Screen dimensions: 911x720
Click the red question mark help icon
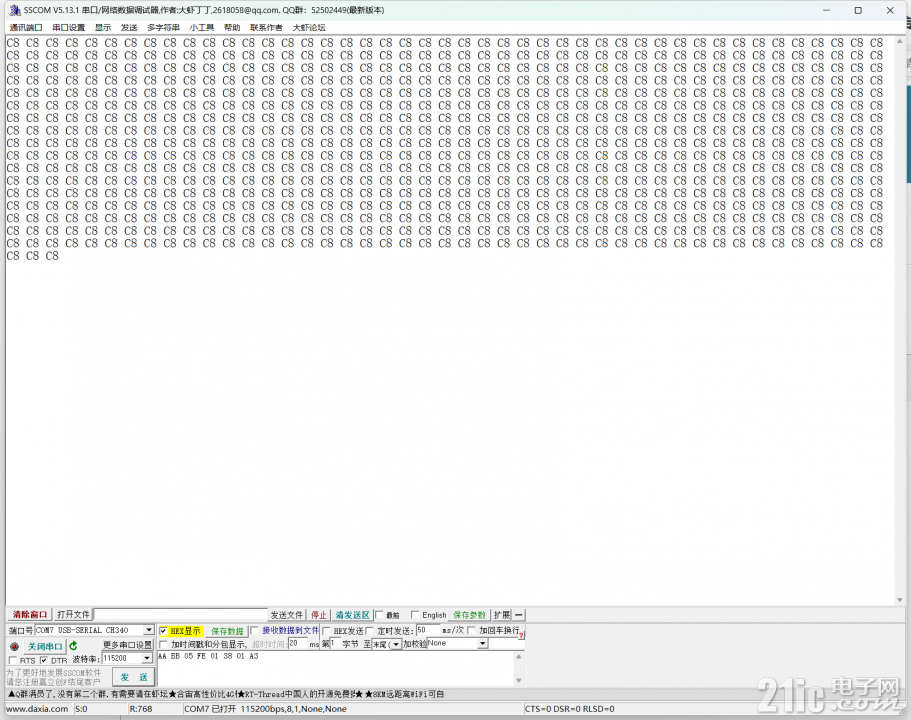521,635
